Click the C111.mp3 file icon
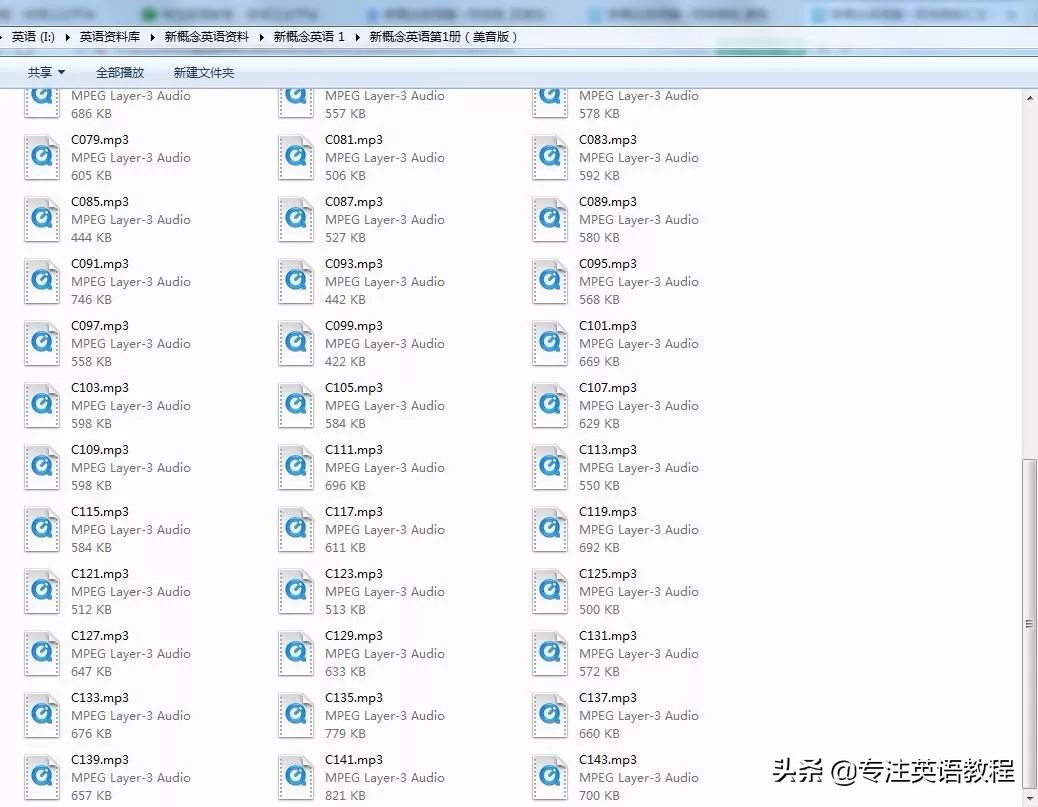Image resolution: width=1038 pixels, height=807 pixels. point(295,467)
